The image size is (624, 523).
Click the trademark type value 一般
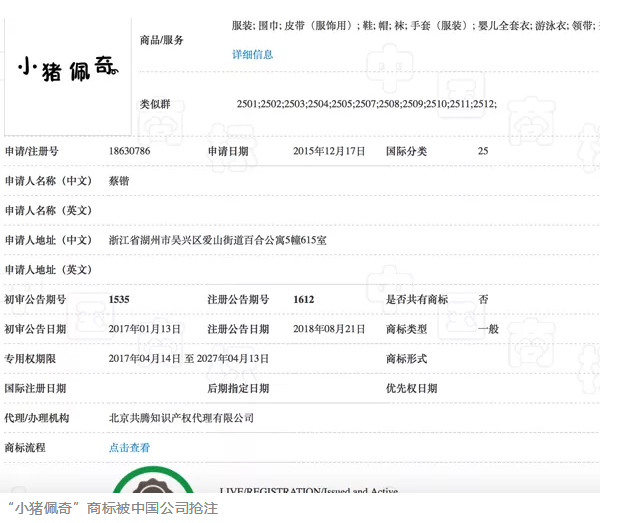click(x=488, y=329)
